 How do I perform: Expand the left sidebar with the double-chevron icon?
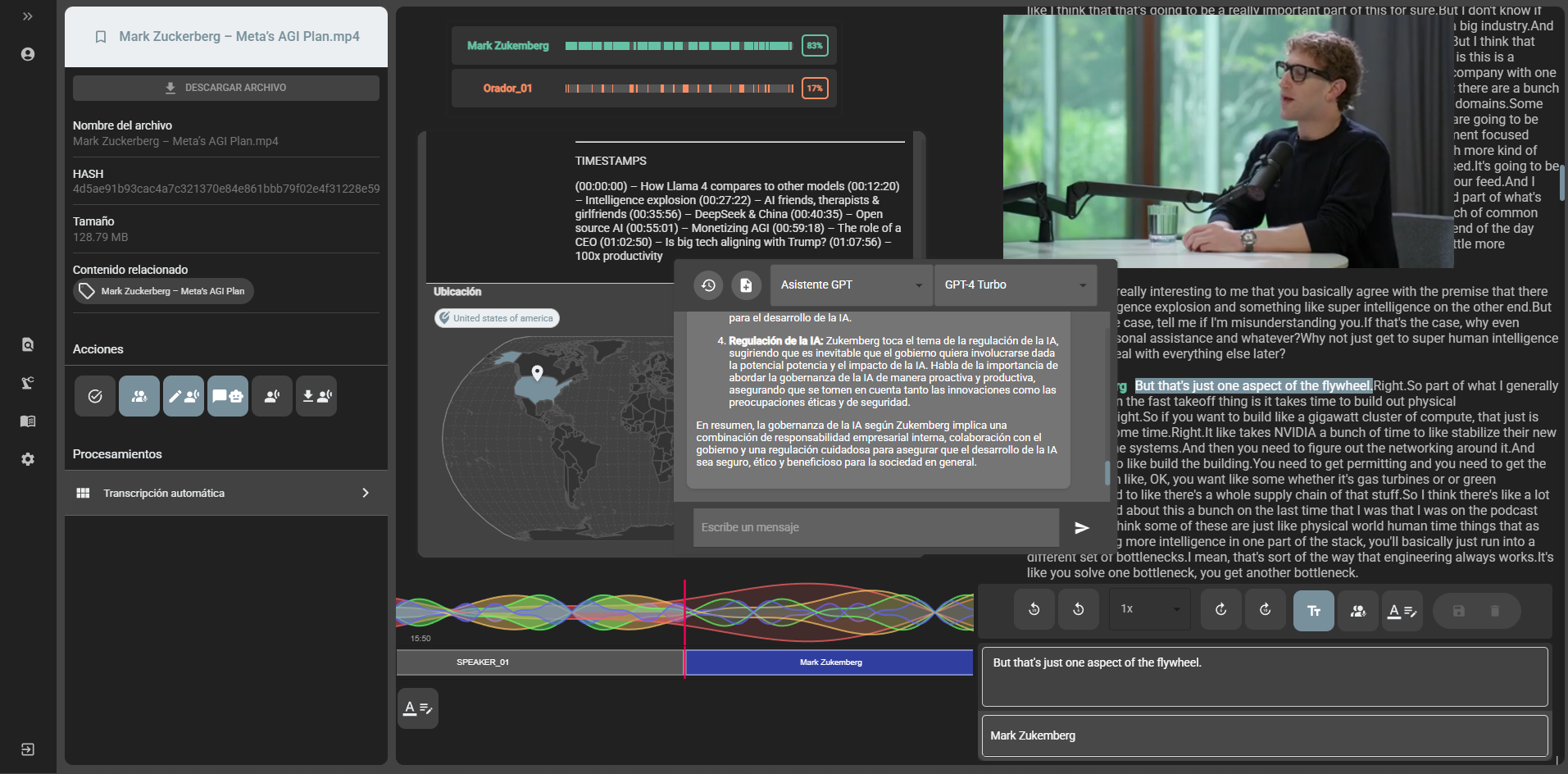(28, 16)
